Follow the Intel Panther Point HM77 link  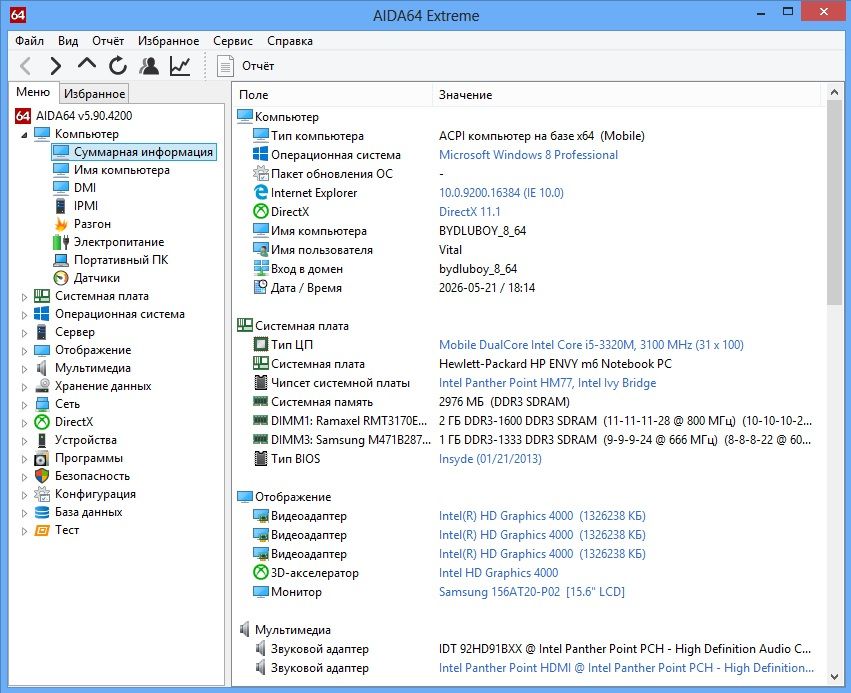pyautogui.click(x=547, y=383)
